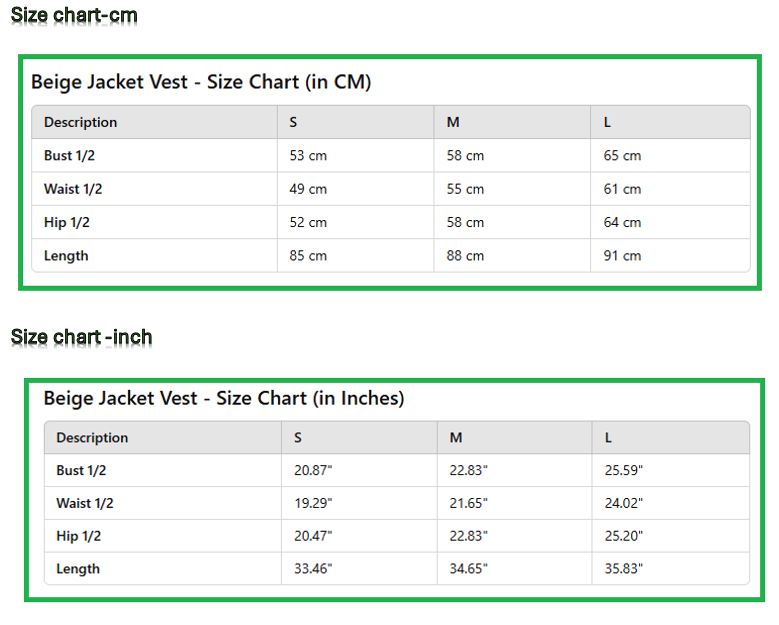779x625 pixels.
Task: Click the 25.20" hip value for size L
Action: (623, 536)
